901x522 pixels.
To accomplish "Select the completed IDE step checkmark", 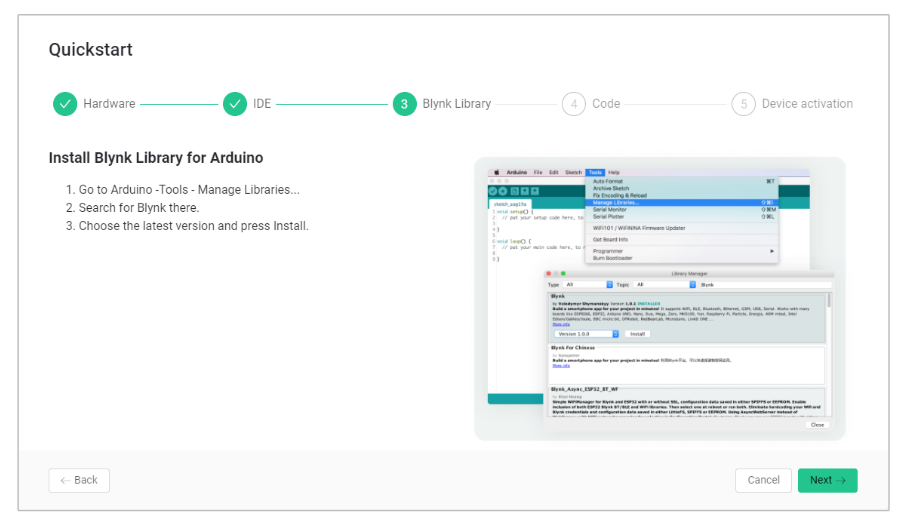I will 235,104.
